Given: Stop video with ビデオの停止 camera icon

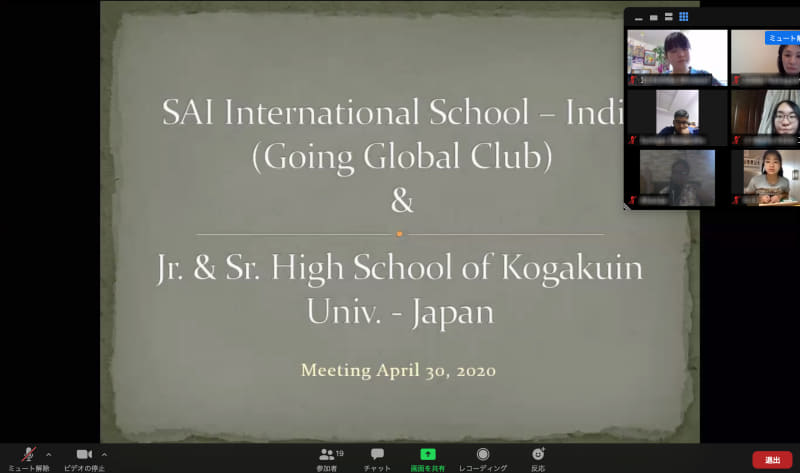Looking at the screenshot, I should pyautogui.click(x=84, y=459).
